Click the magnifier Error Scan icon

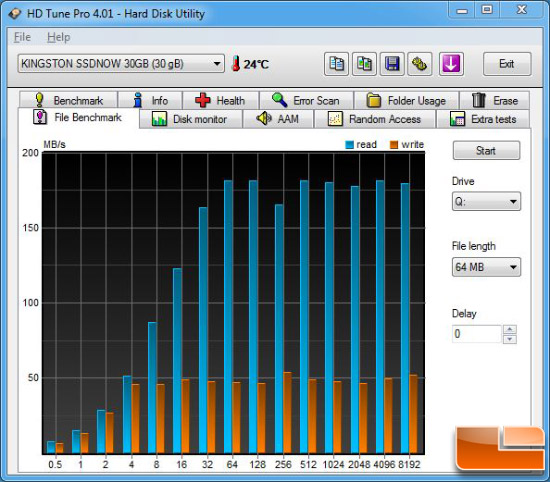click(x=280, y=100)
